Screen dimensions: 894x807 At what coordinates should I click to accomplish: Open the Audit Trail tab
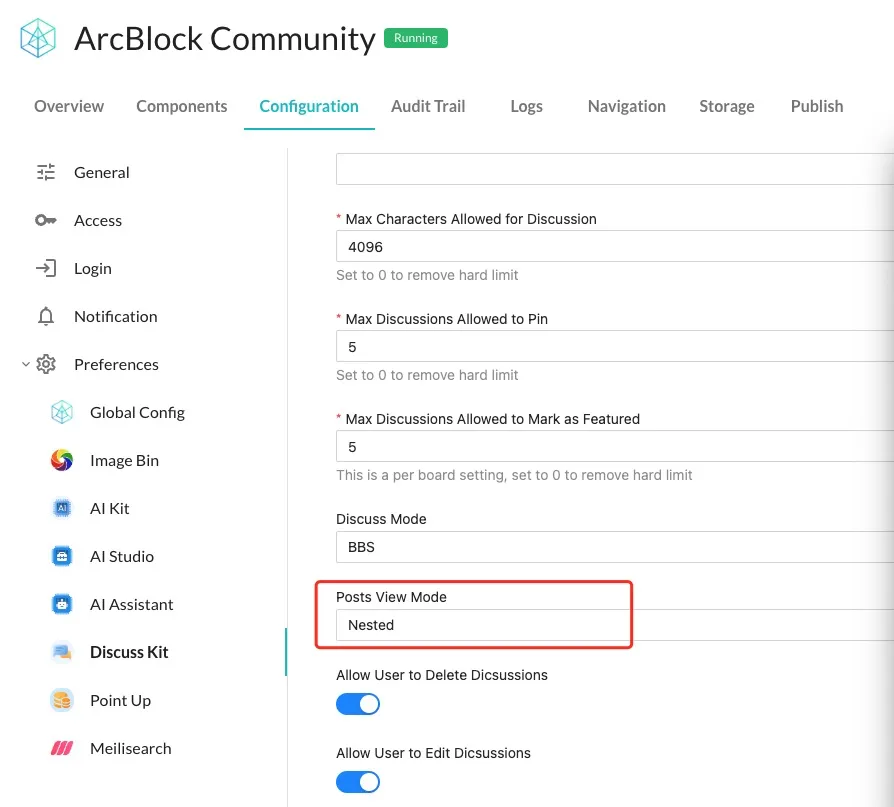(428, 106)
